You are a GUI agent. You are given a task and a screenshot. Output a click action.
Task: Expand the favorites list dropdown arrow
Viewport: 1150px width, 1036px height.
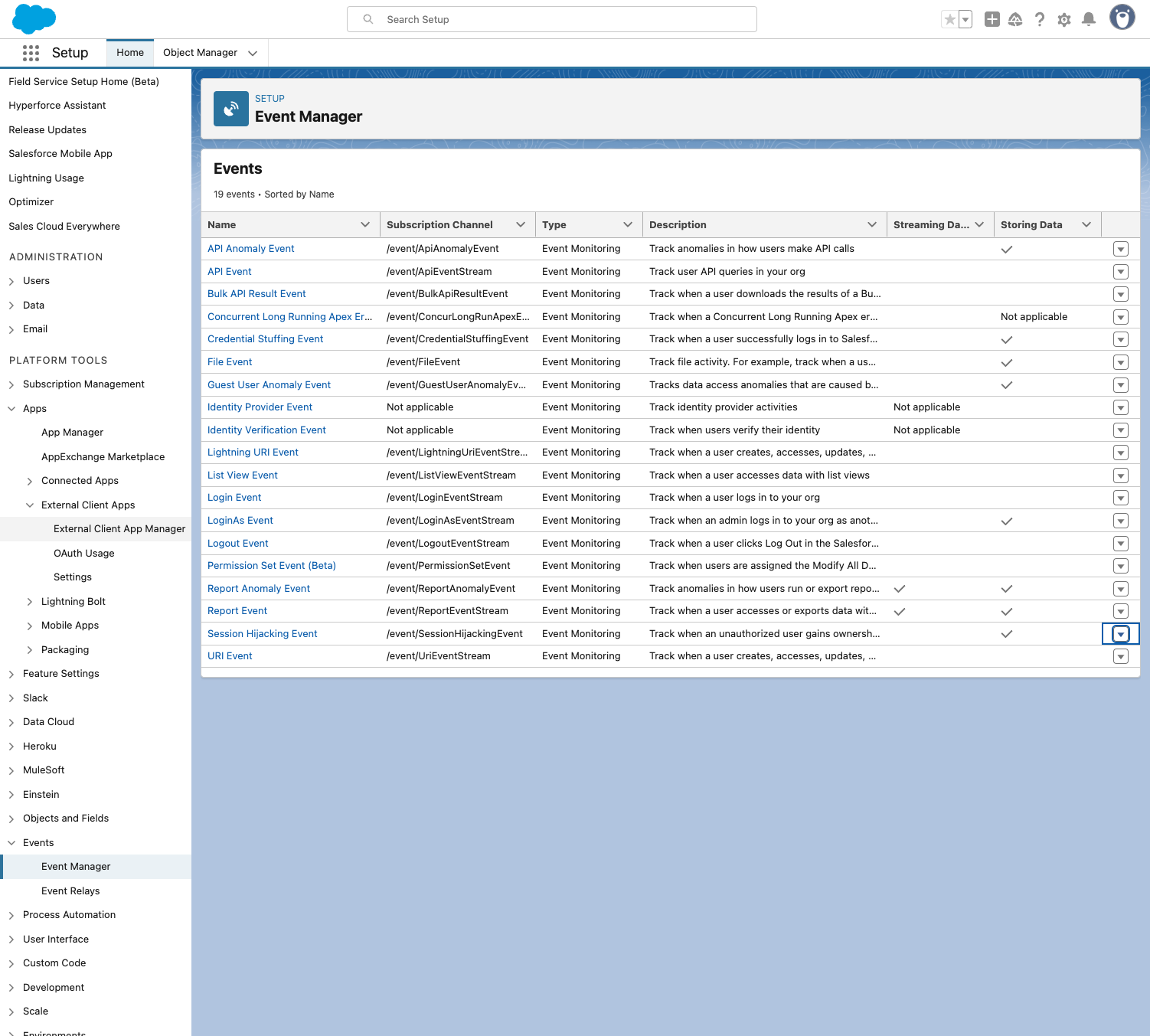click(x=965, y=19)
